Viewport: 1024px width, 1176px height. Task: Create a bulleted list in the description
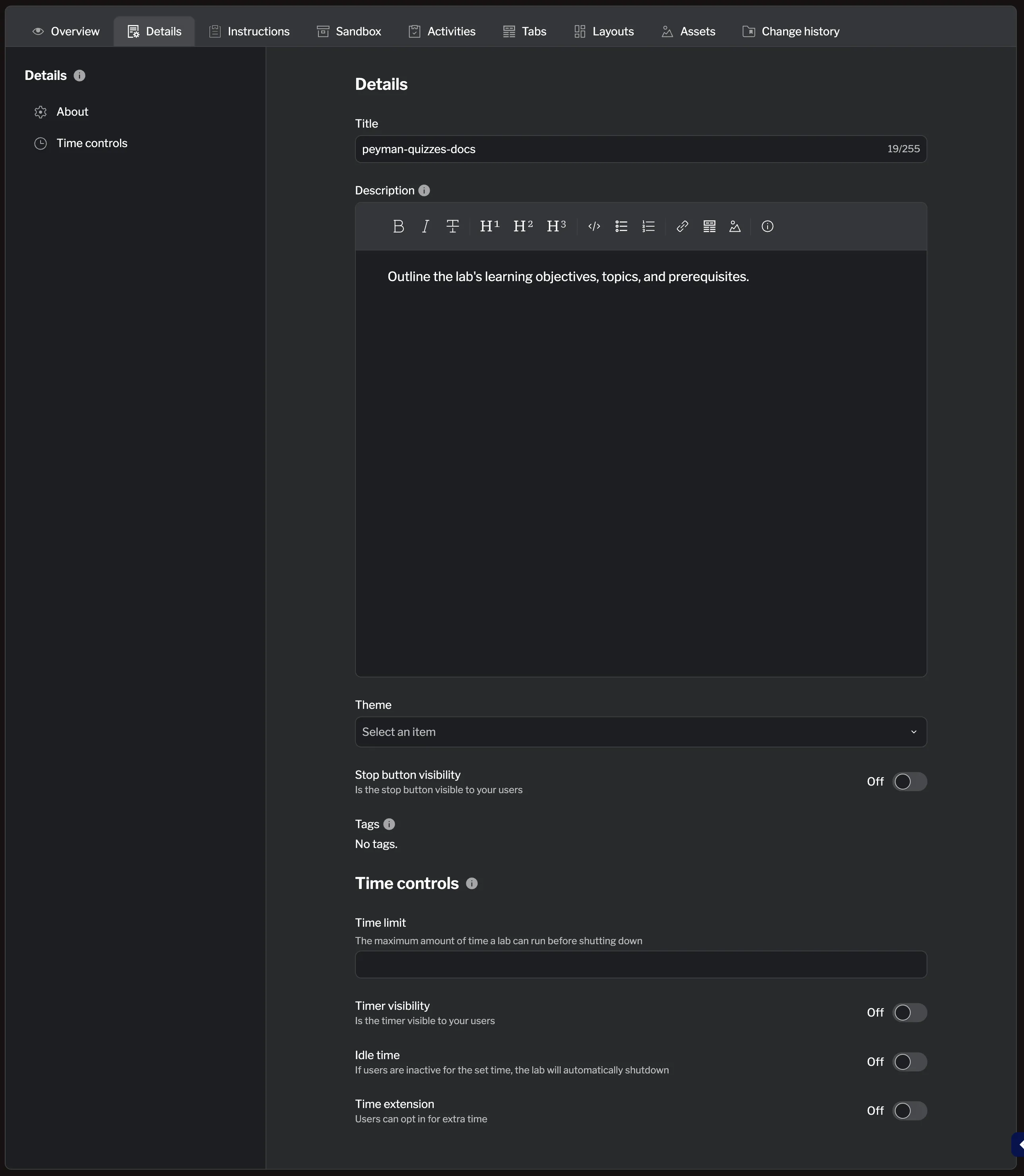point(621,226)
